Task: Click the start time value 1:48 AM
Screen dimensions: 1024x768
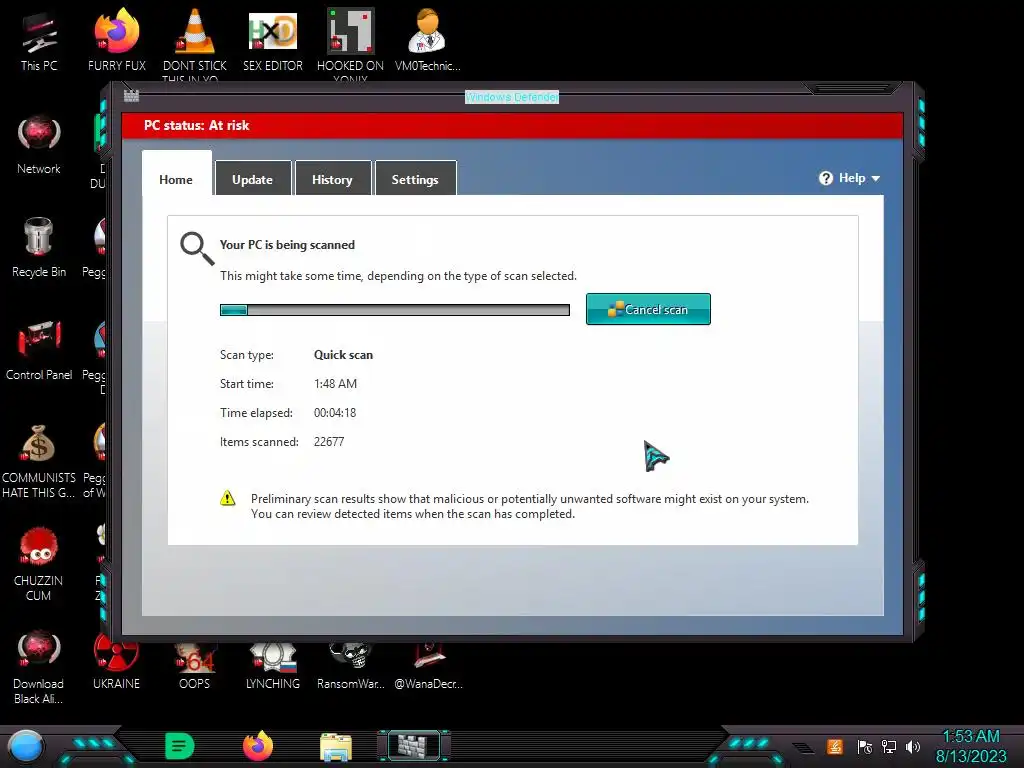Action: point(336,383)
